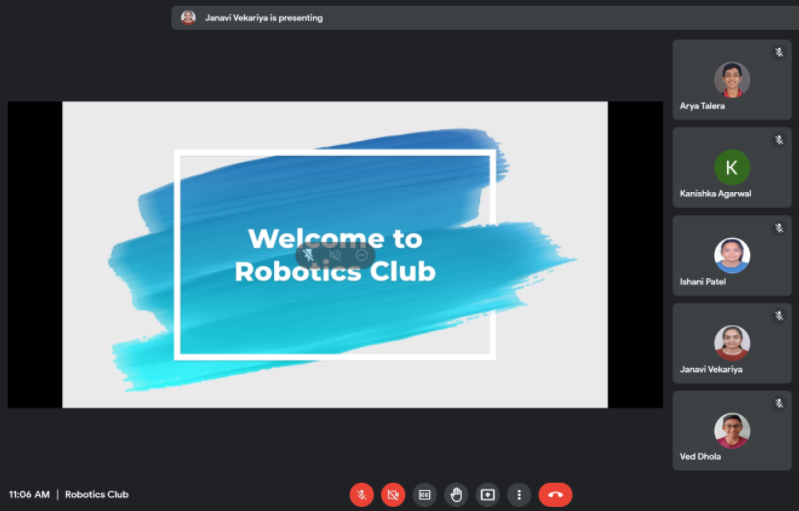The width and height of the screenshot is (799, 511).
Task: Click the green K avatar of Kanishka Agarwal
Action: click(732, 167)
